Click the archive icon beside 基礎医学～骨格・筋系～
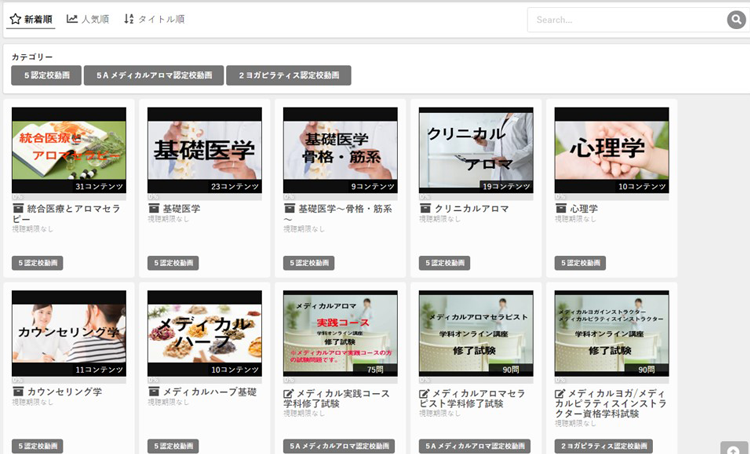Screen dimensions: 750x454 pos(290,209)
